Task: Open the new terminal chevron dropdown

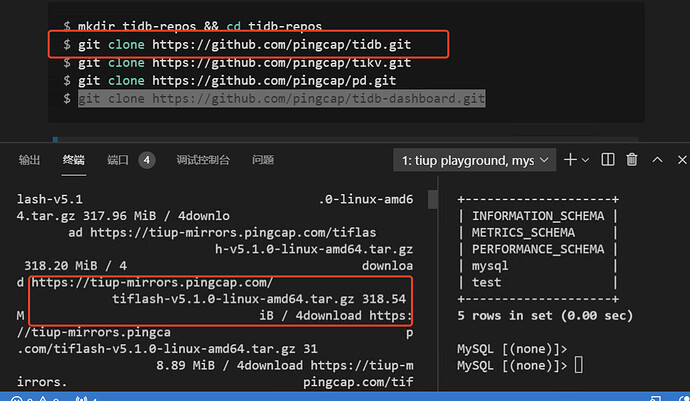Action: click(585, 160)
